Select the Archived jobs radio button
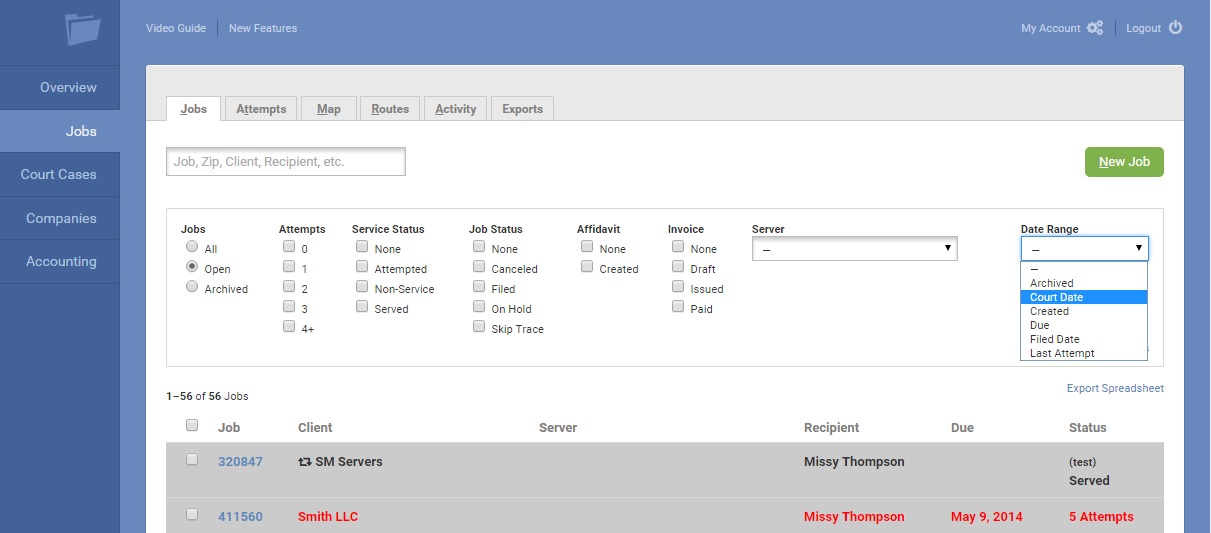 192,287
